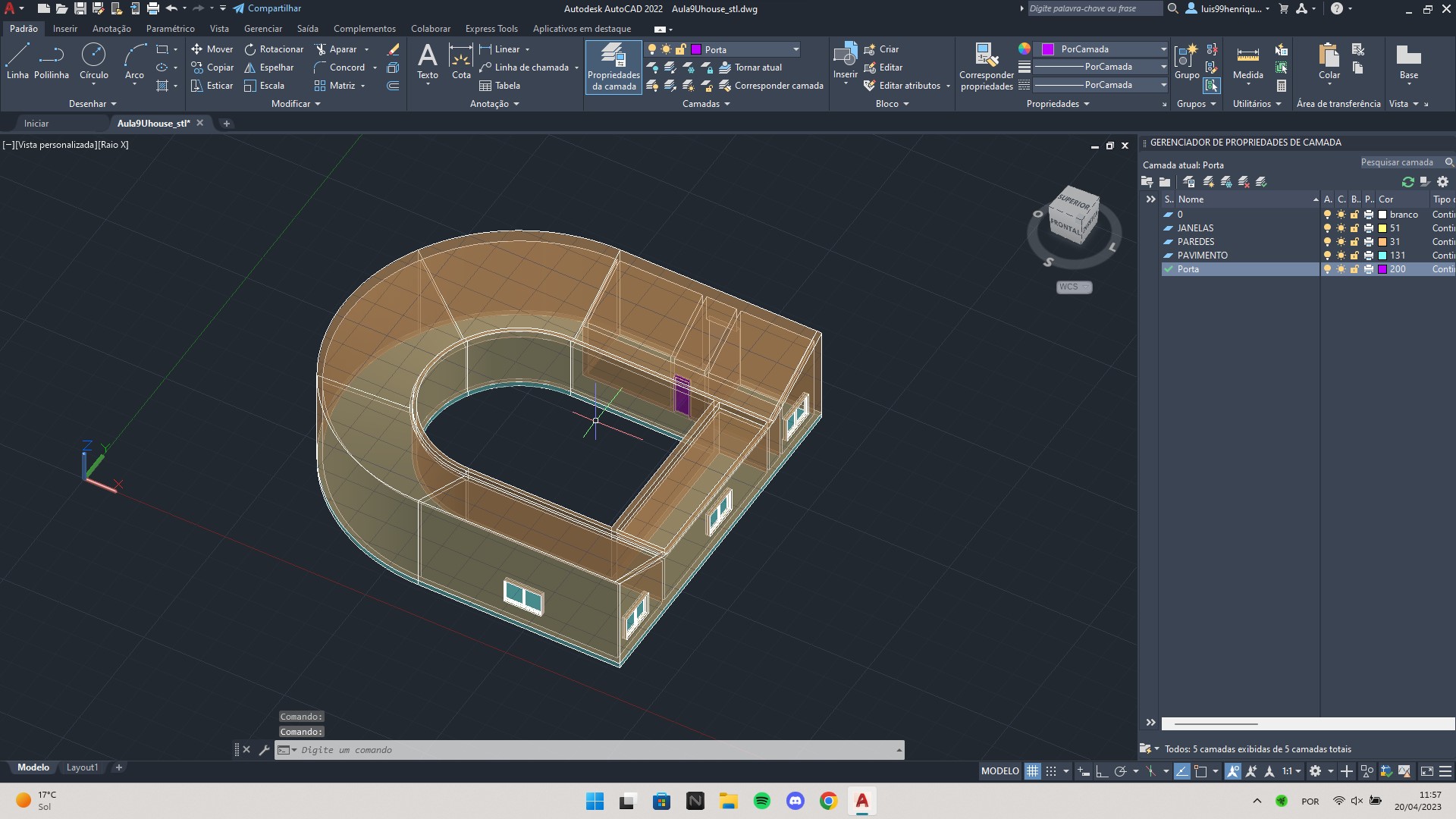The width and height of the screenshot is (1456, 819).
Task: Select the Texto annotation tool
Action: [428, 61]
